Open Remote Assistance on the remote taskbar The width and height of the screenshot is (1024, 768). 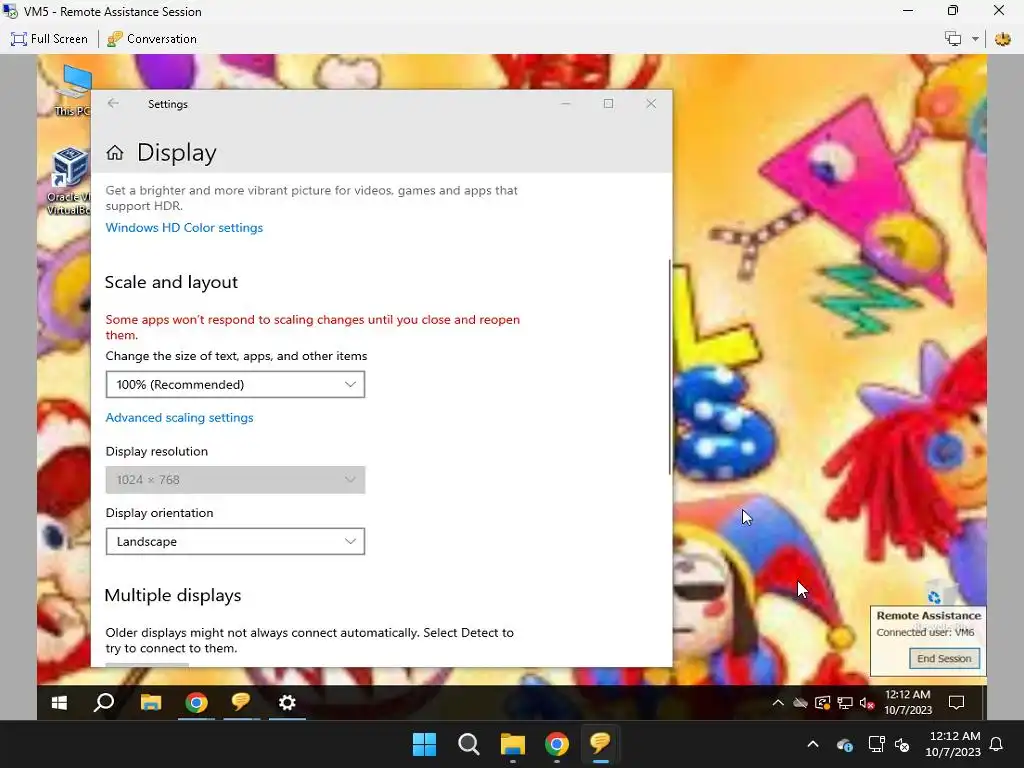tap(241, 702)
